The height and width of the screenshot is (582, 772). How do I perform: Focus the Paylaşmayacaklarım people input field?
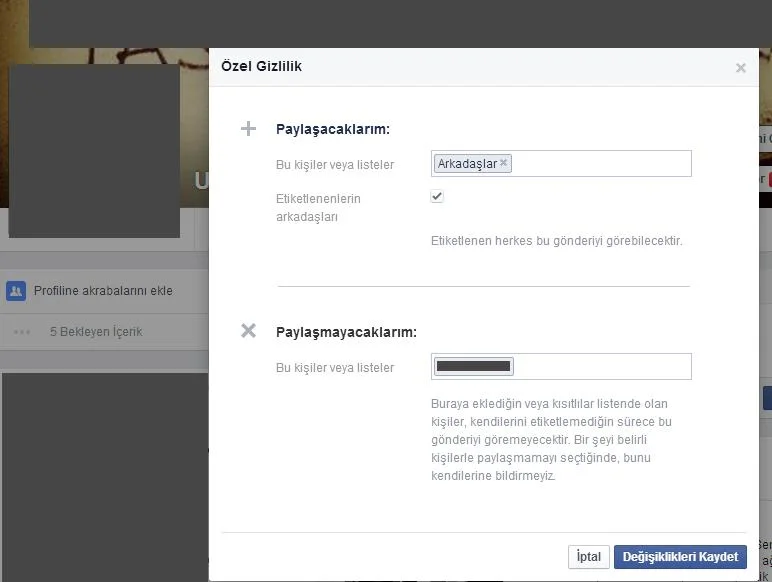(600, 367)
